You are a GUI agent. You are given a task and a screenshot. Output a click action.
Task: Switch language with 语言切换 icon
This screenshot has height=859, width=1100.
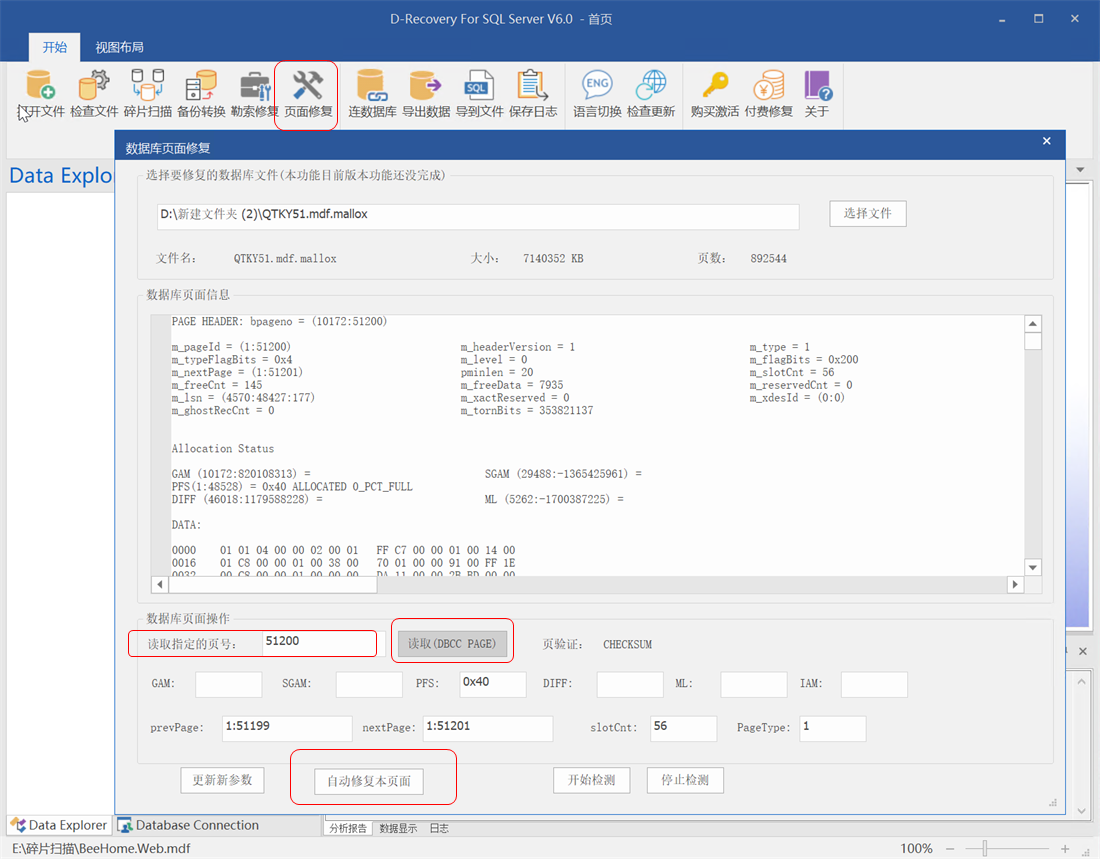pyautogui.click(x=597, y=94)
